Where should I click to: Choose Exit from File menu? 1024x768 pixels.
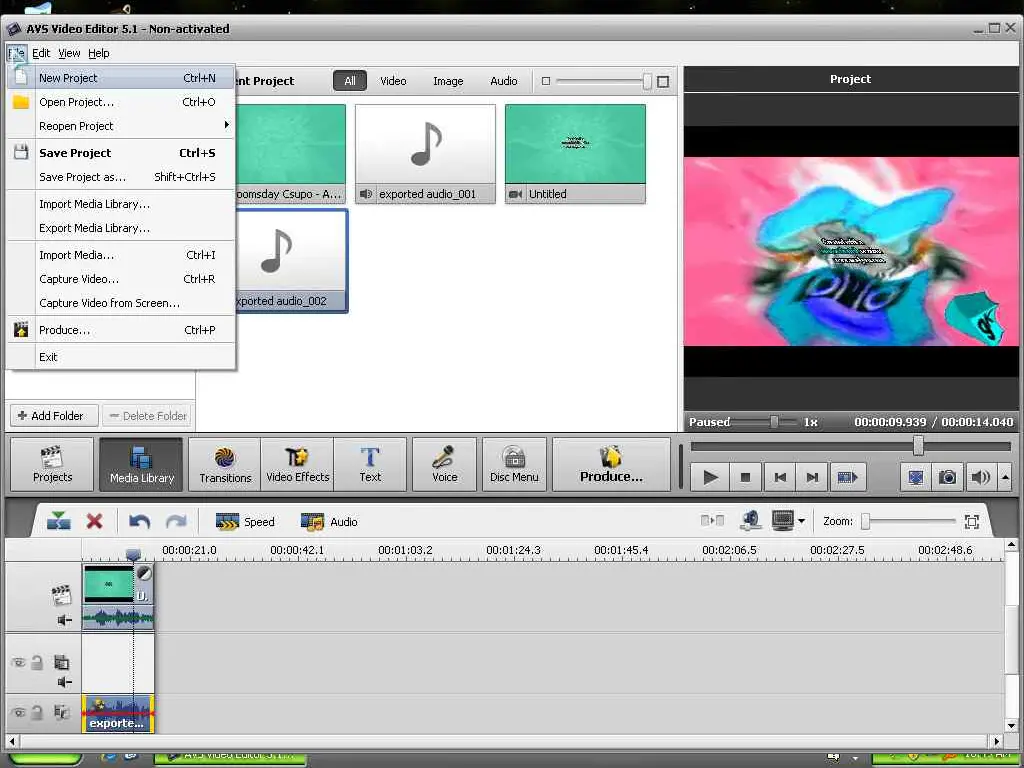tap(121, 357)
